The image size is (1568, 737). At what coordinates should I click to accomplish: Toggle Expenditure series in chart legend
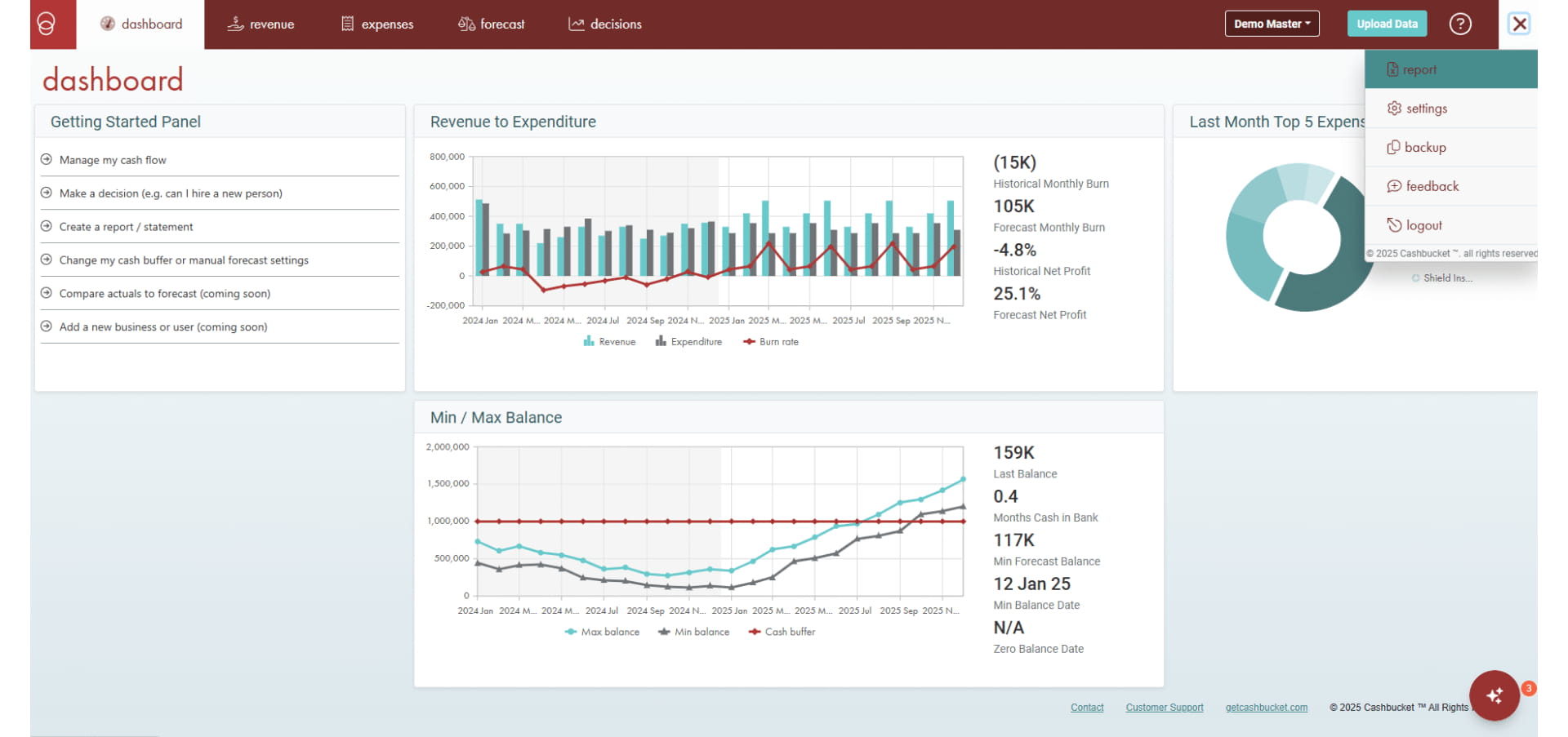coord(688,342)
